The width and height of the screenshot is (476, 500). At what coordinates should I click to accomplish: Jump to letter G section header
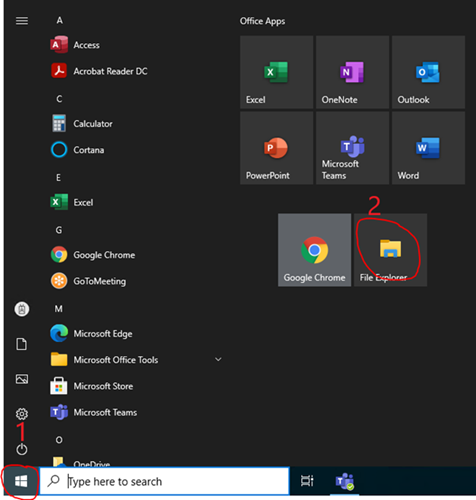coord(59,230)
